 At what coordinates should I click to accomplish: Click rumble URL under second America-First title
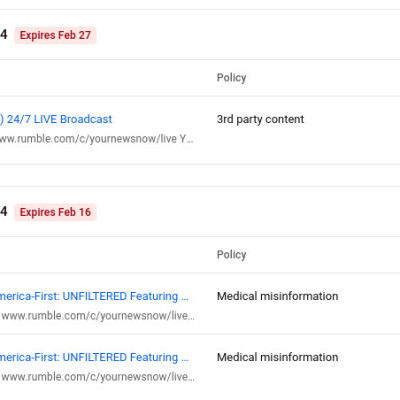tap(98, 377)
